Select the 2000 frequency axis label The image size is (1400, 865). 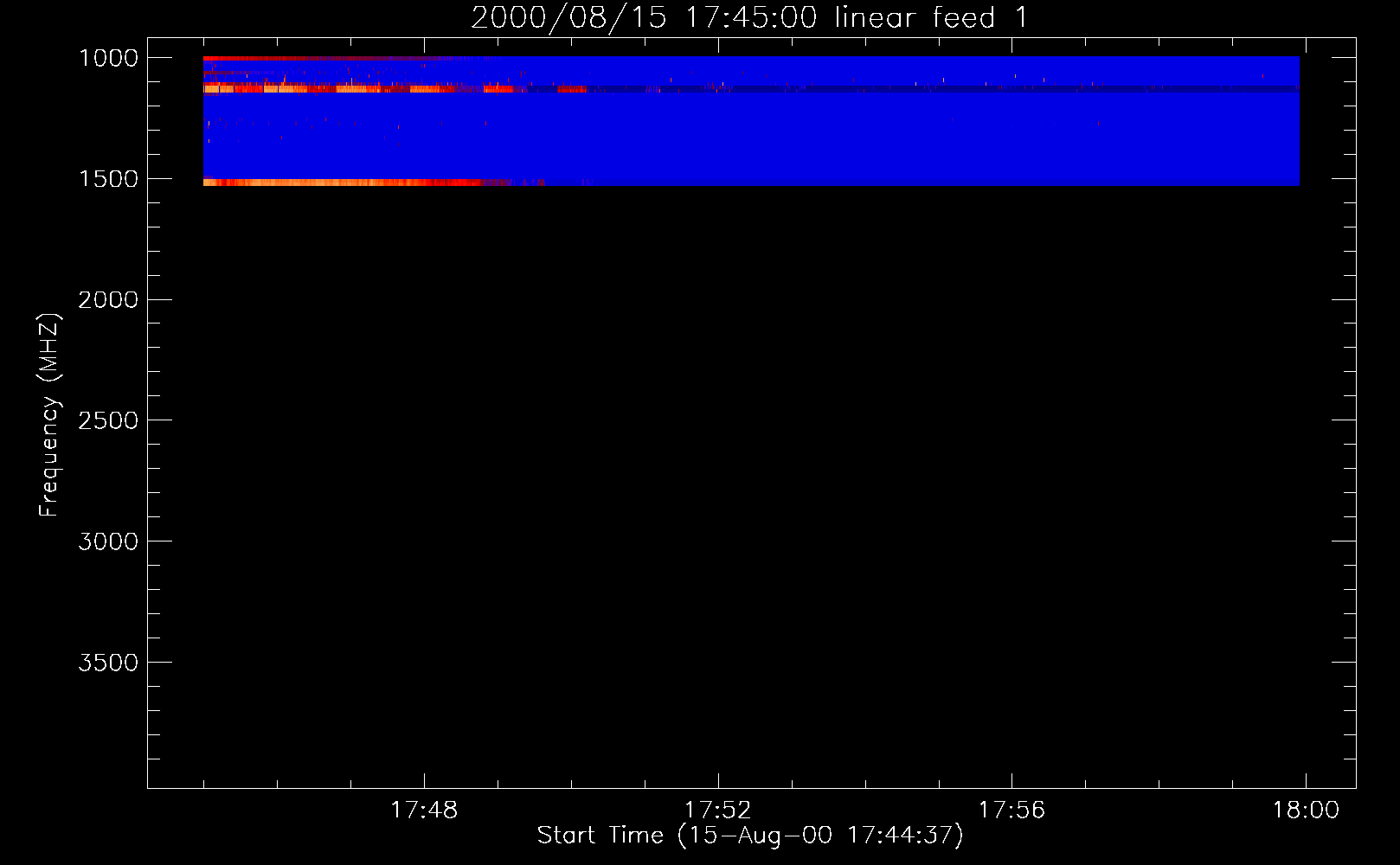(108, 300)
